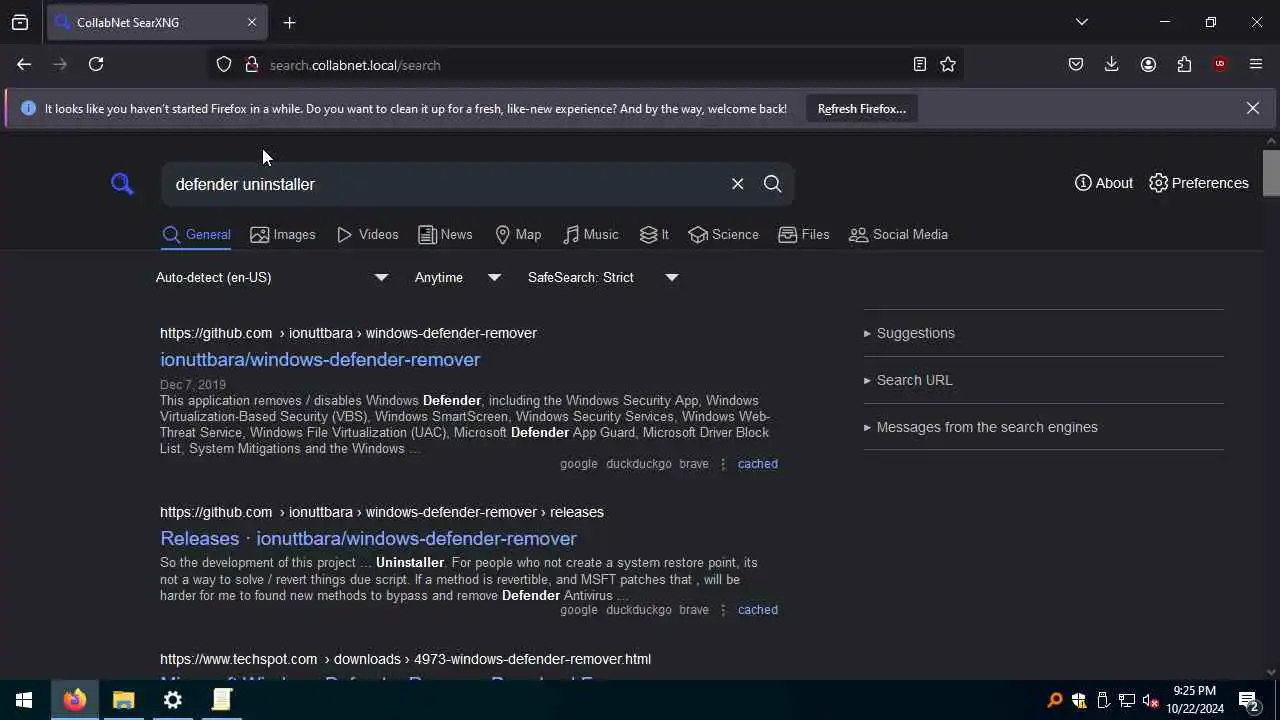
Task: Open the About page link
Action: point(1104,183)
